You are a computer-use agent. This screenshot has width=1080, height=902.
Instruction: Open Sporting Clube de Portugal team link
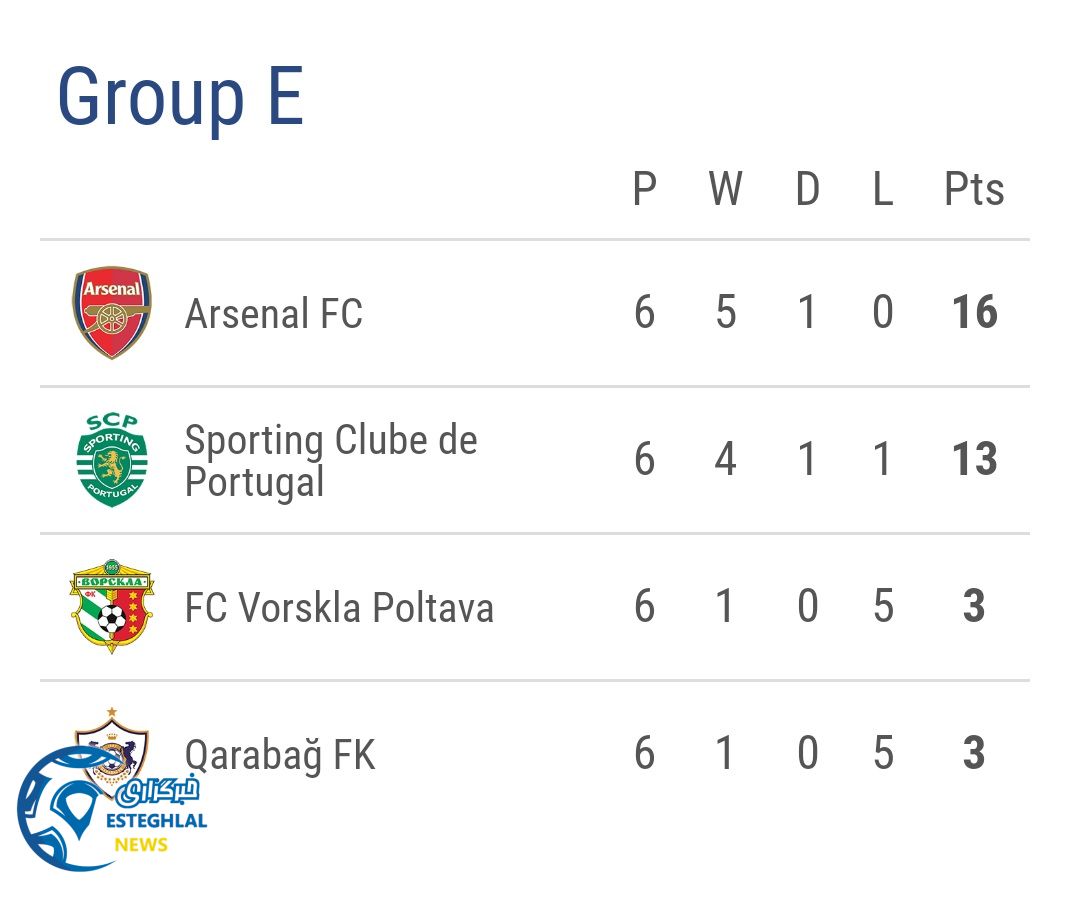point(331,460)
